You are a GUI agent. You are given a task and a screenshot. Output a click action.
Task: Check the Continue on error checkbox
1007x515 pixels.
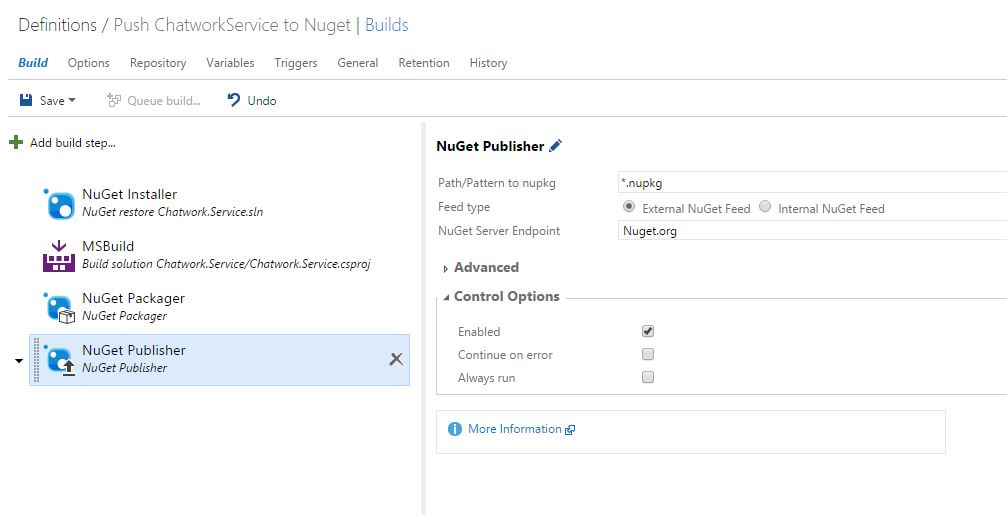[648, 354]
